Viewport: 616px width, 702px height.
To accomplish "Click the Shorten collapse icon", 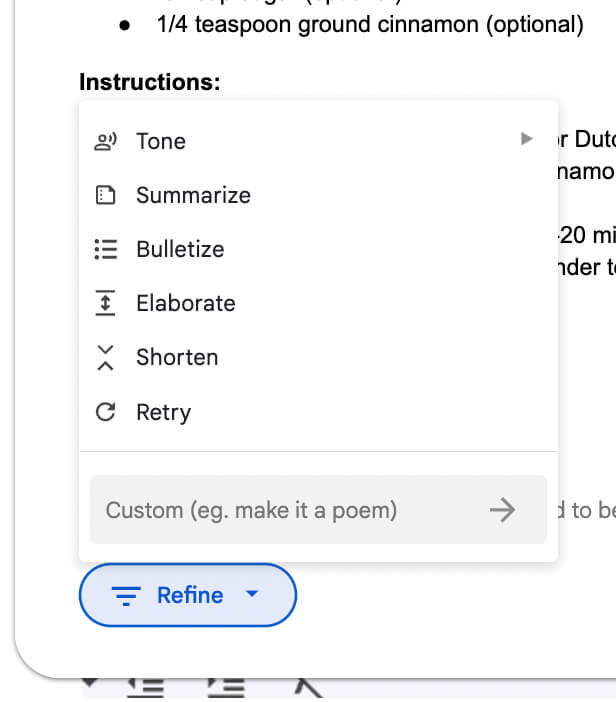I will pos(105,357).
